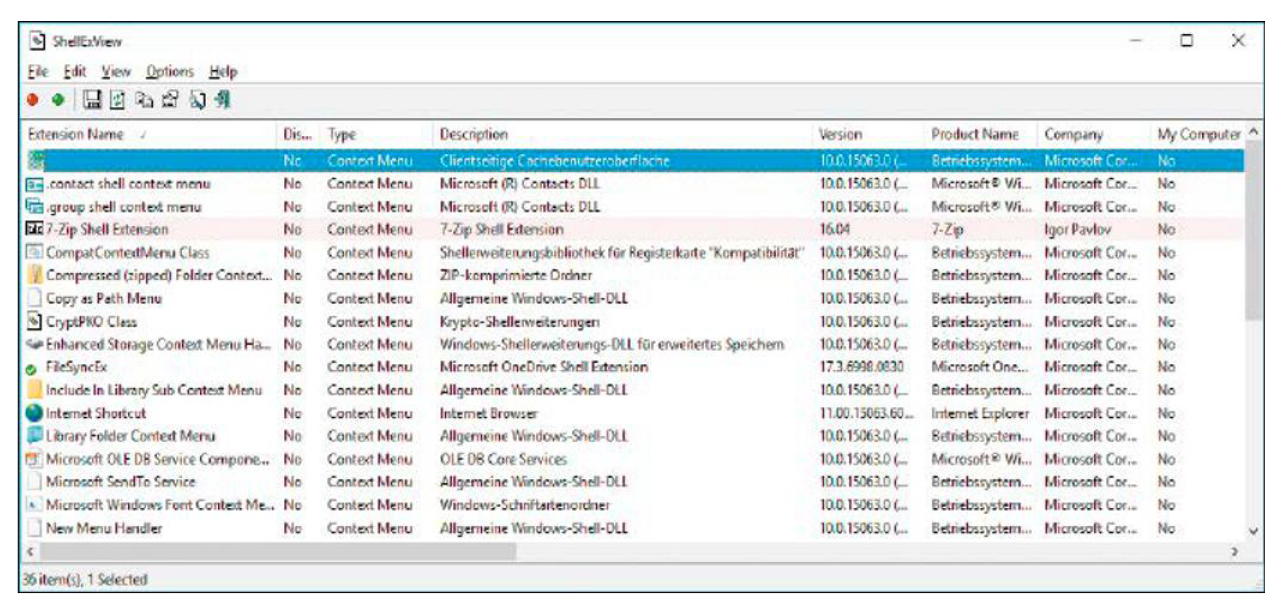Click the Copy as Path Menu icon

(35, 299)
